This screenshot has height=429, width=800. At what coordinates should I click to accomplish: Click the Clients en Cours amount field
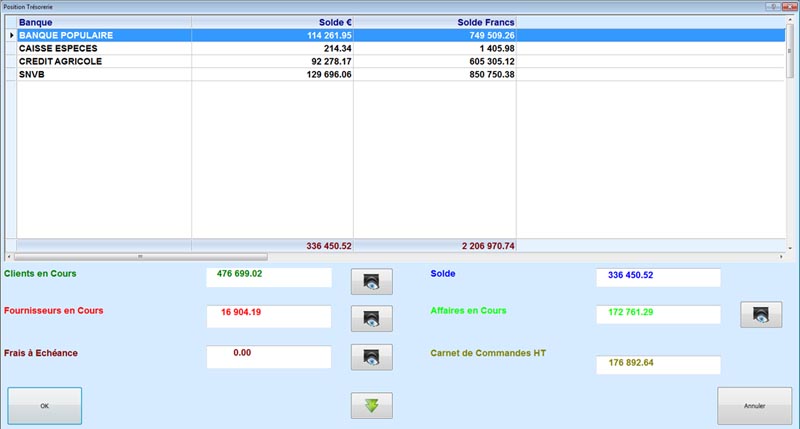268,277
